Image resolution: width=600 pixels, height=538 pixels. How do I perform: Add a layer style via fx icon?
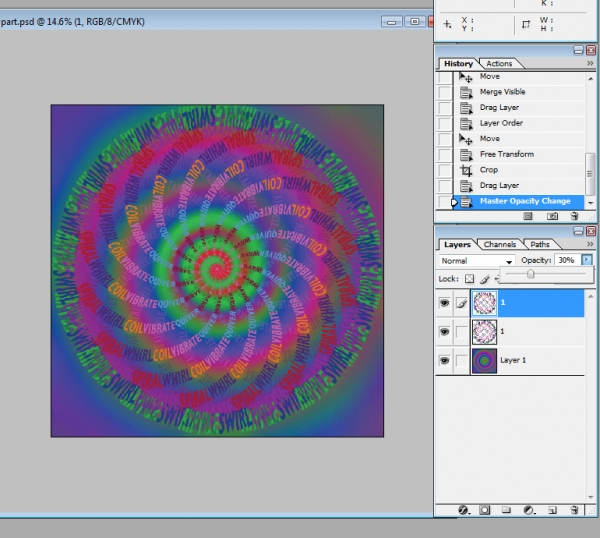coord(463,510)
